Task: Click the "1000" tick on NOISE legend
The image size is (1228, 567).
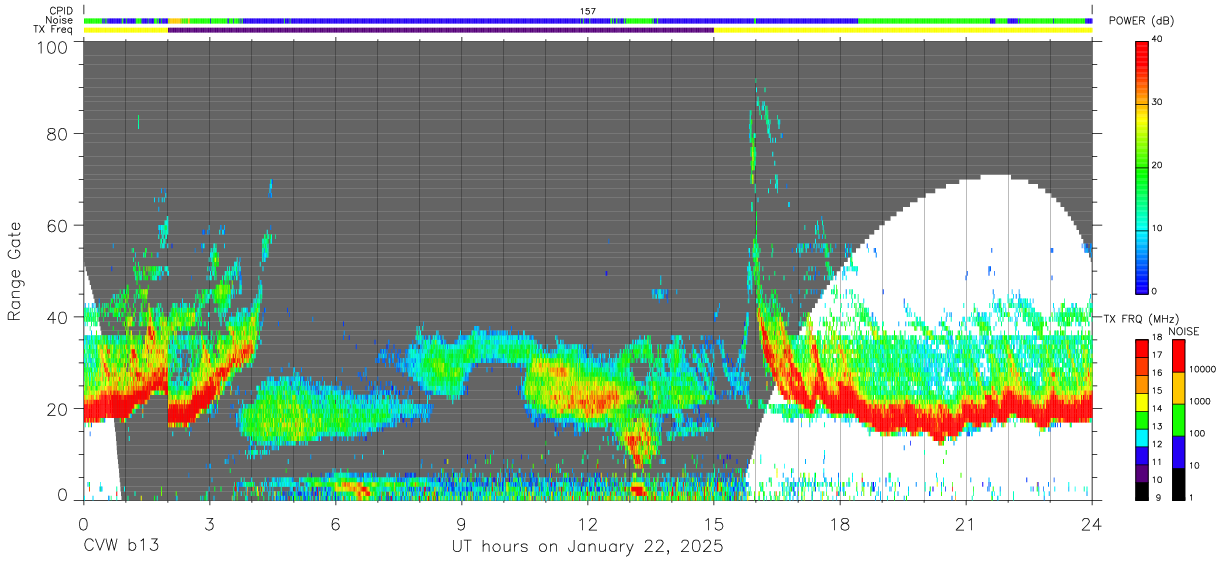Action: click(1201, 403)
